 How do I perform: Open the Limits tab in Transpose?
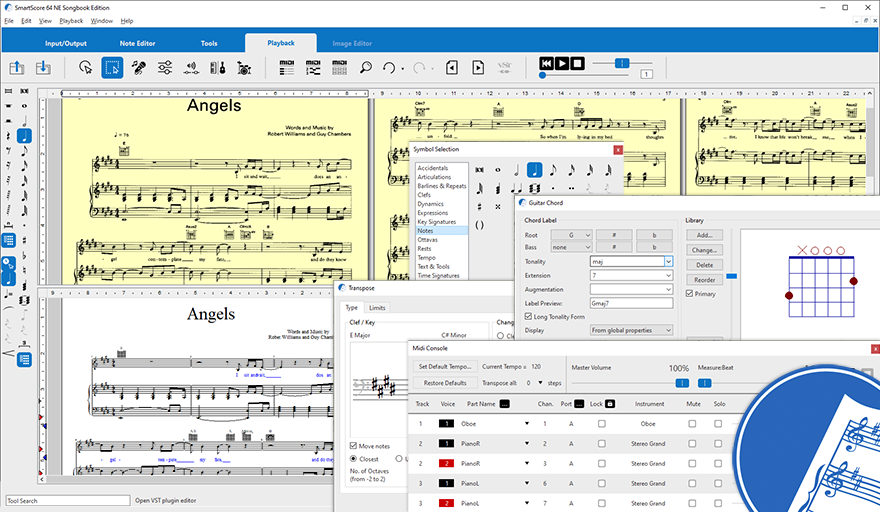pyautogui.click(x=377, y=308)
